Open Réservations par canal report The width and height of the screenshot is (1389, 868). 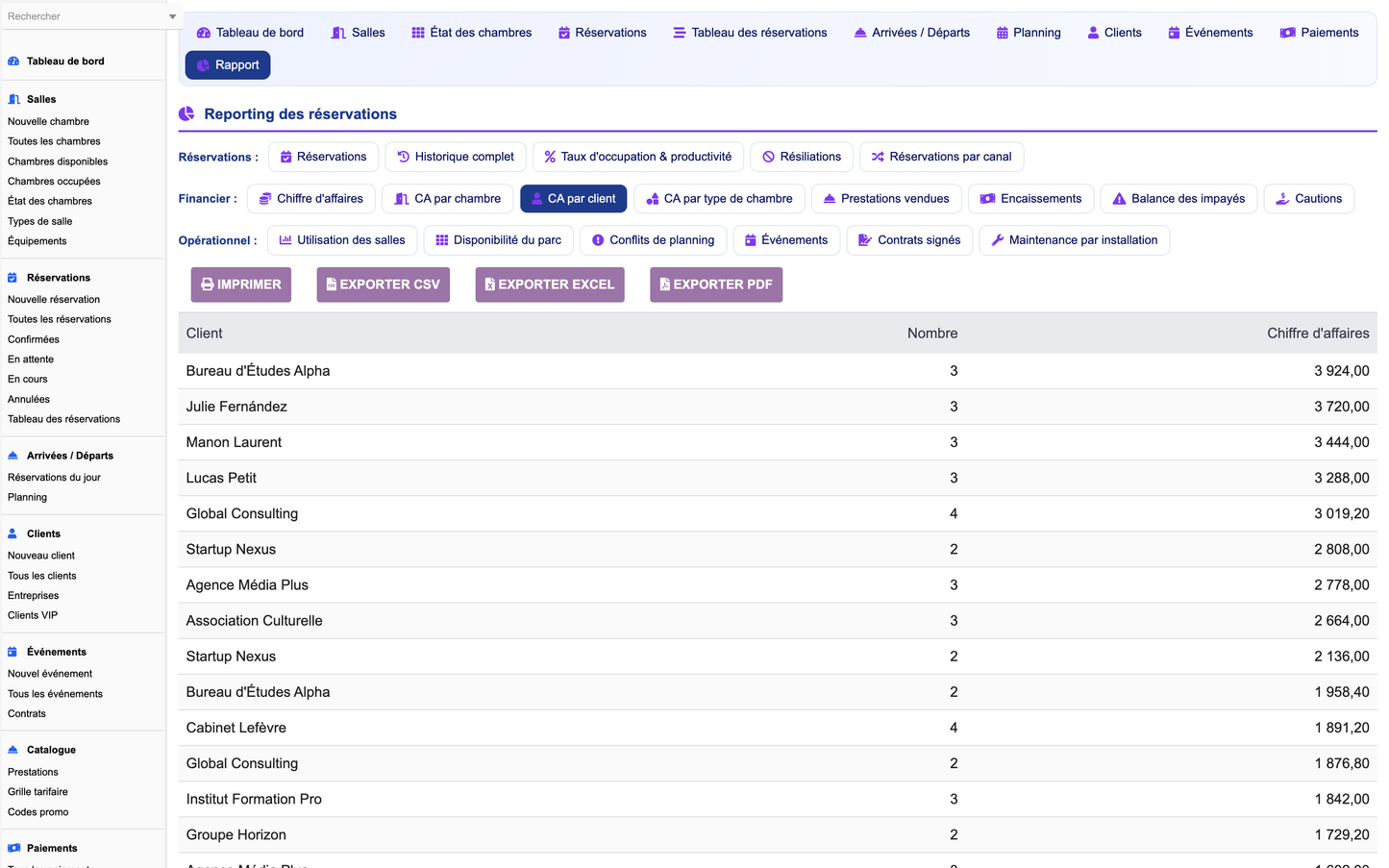(x=942, y=157)
